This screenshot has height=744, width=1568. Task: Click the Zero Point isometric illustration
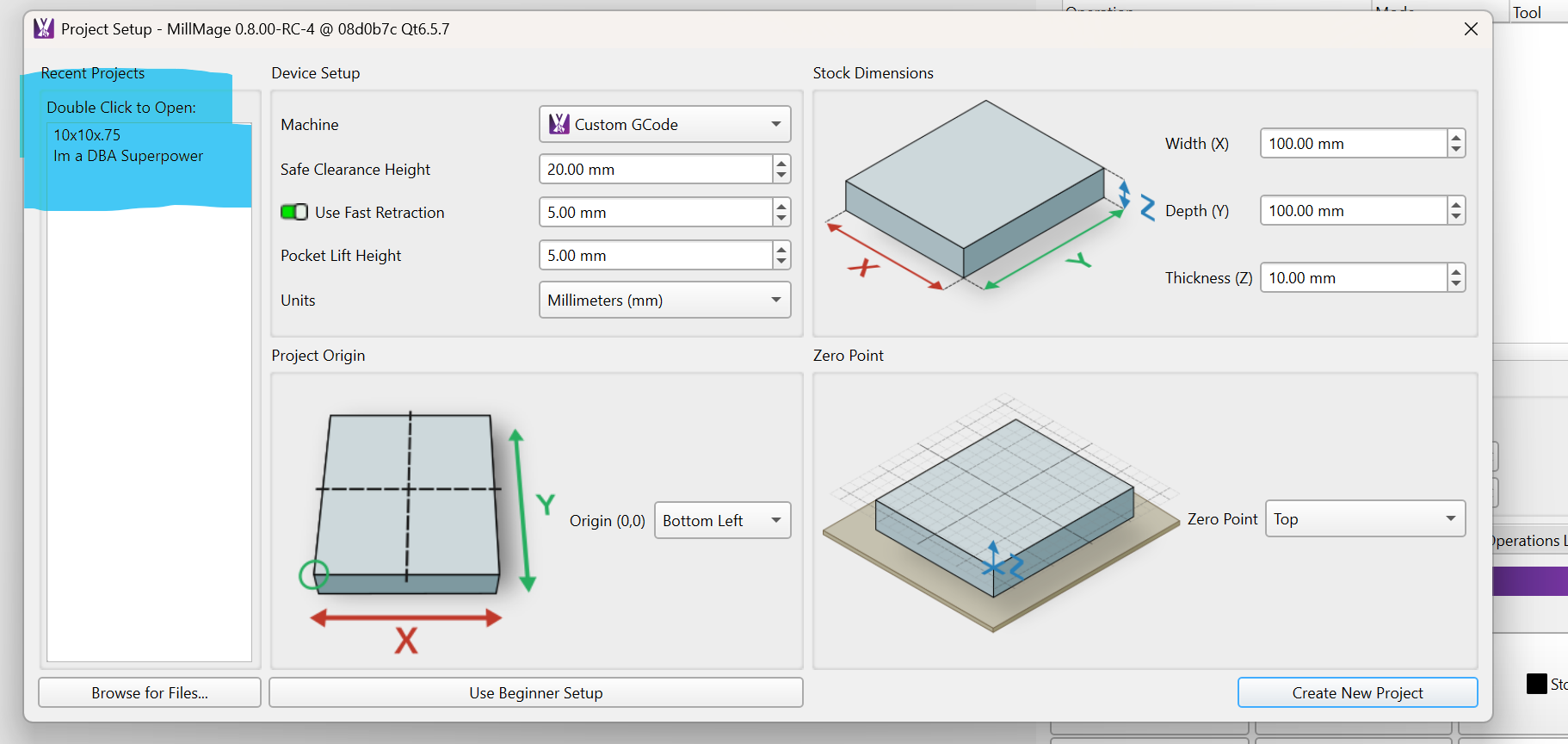[x=1001, y=515]
